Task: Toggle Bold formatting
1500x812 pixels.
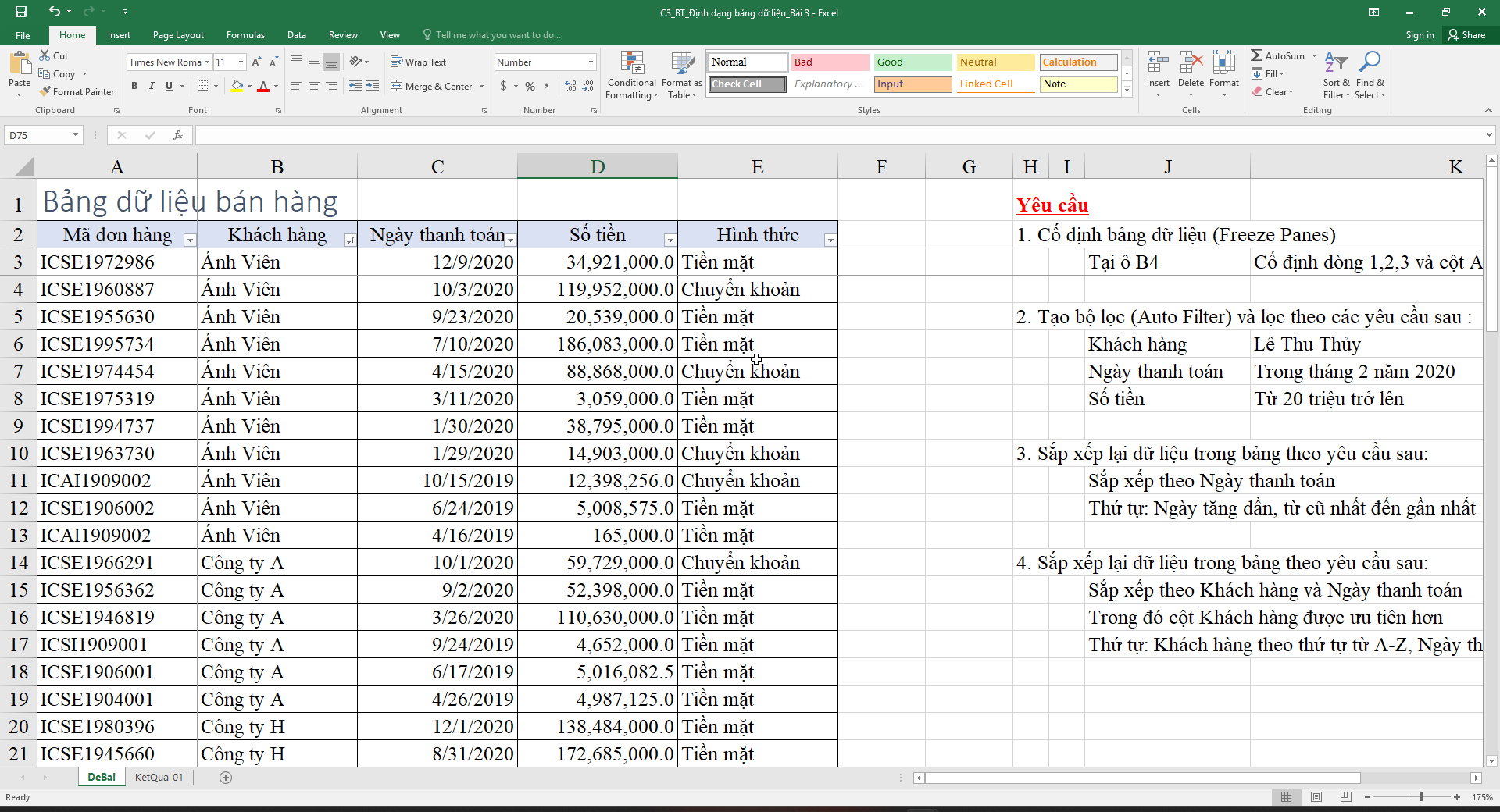Action: coord(134,86)
